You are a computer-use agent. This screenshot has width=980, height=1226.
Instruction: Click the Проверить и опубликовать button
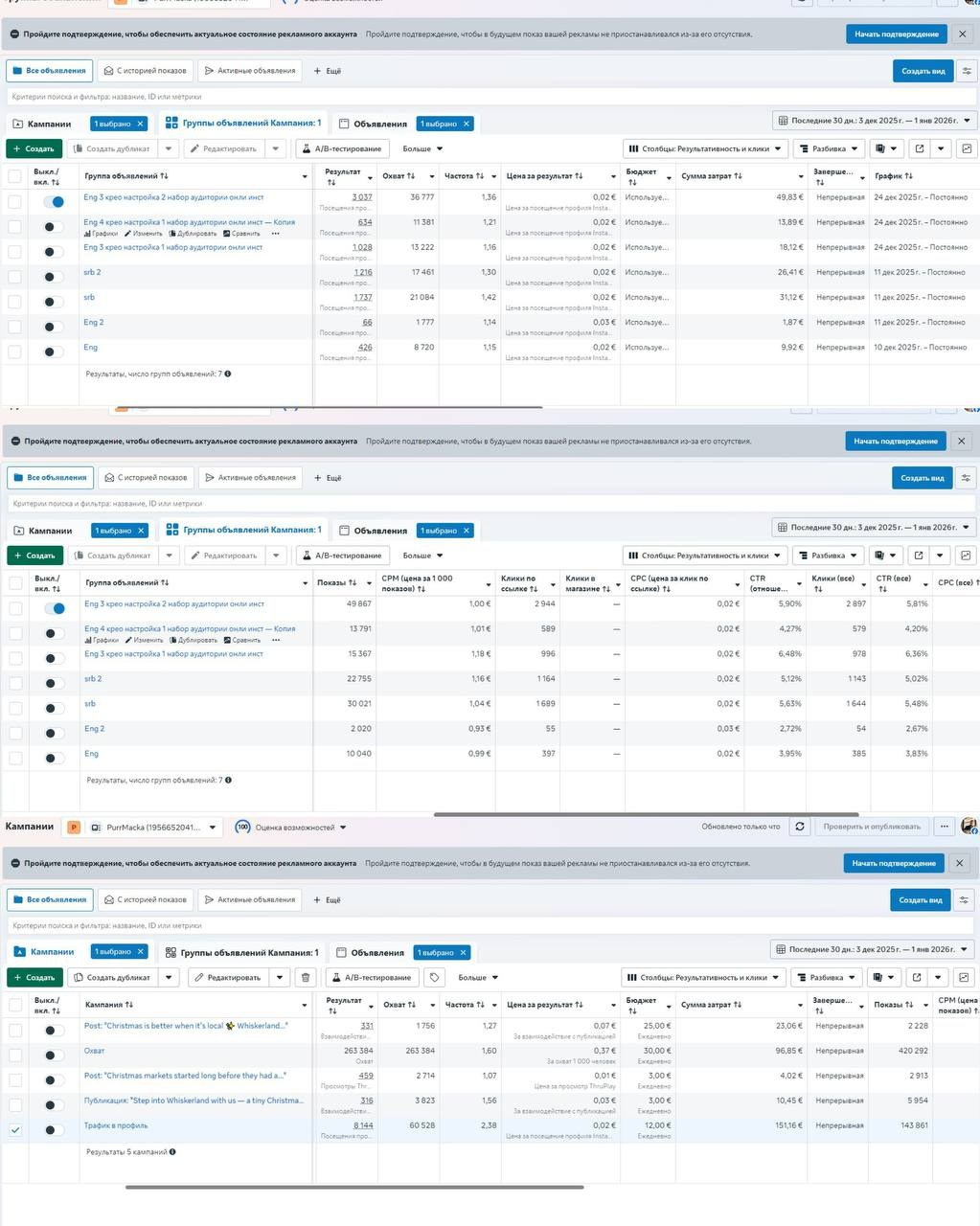(872, 827)
